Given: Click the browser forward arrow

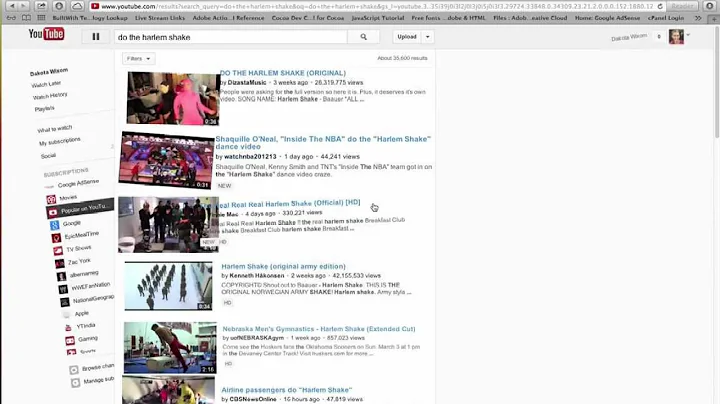Looking at the screenshot, I should click(x=23, y=6).
